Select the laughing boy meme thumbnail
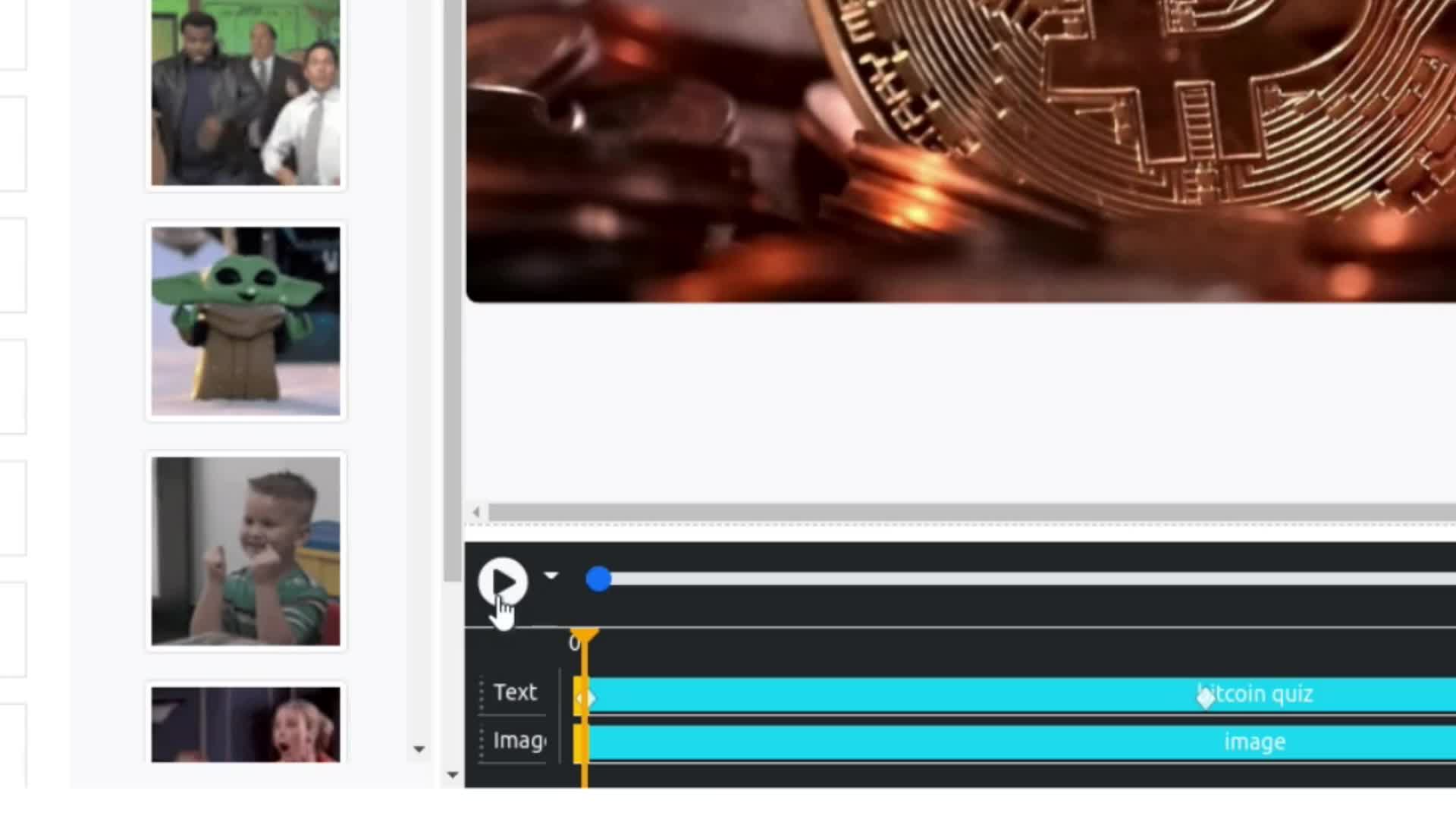This screenshot has height=819, width=1456. tap(246, 551)
